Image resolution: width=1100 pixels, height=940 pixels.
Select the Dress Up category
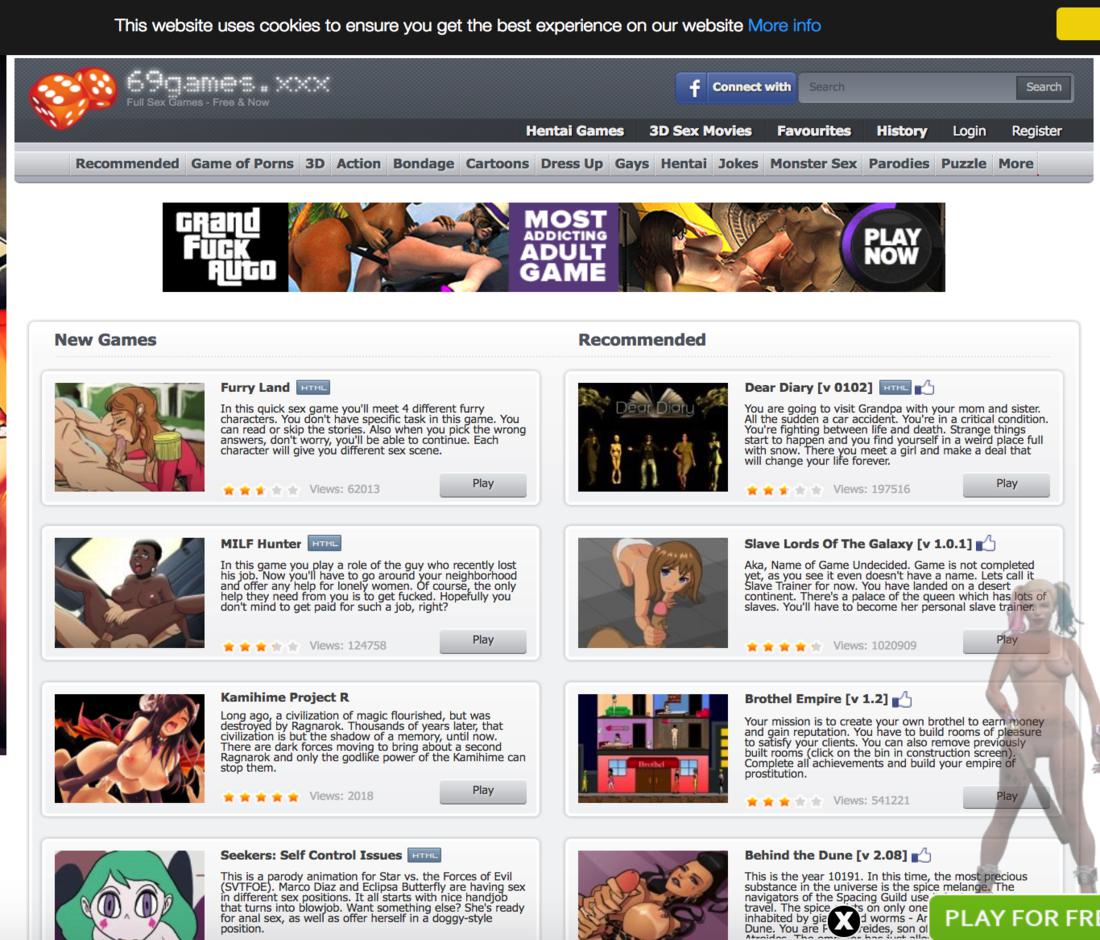pos(572,163)
